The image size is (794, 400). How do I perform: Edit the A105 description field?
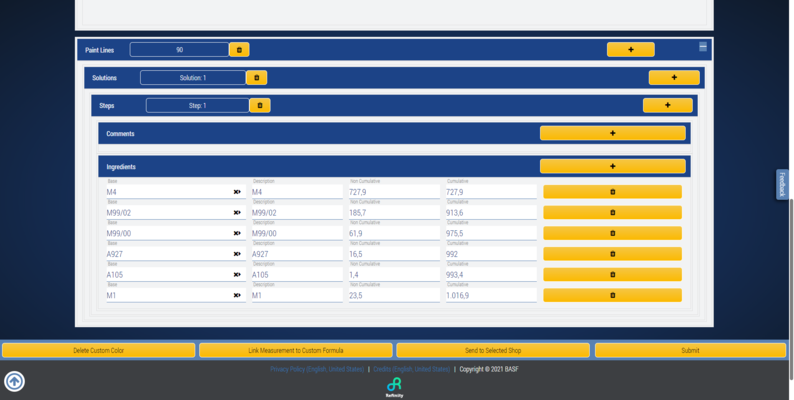[297, 275]
